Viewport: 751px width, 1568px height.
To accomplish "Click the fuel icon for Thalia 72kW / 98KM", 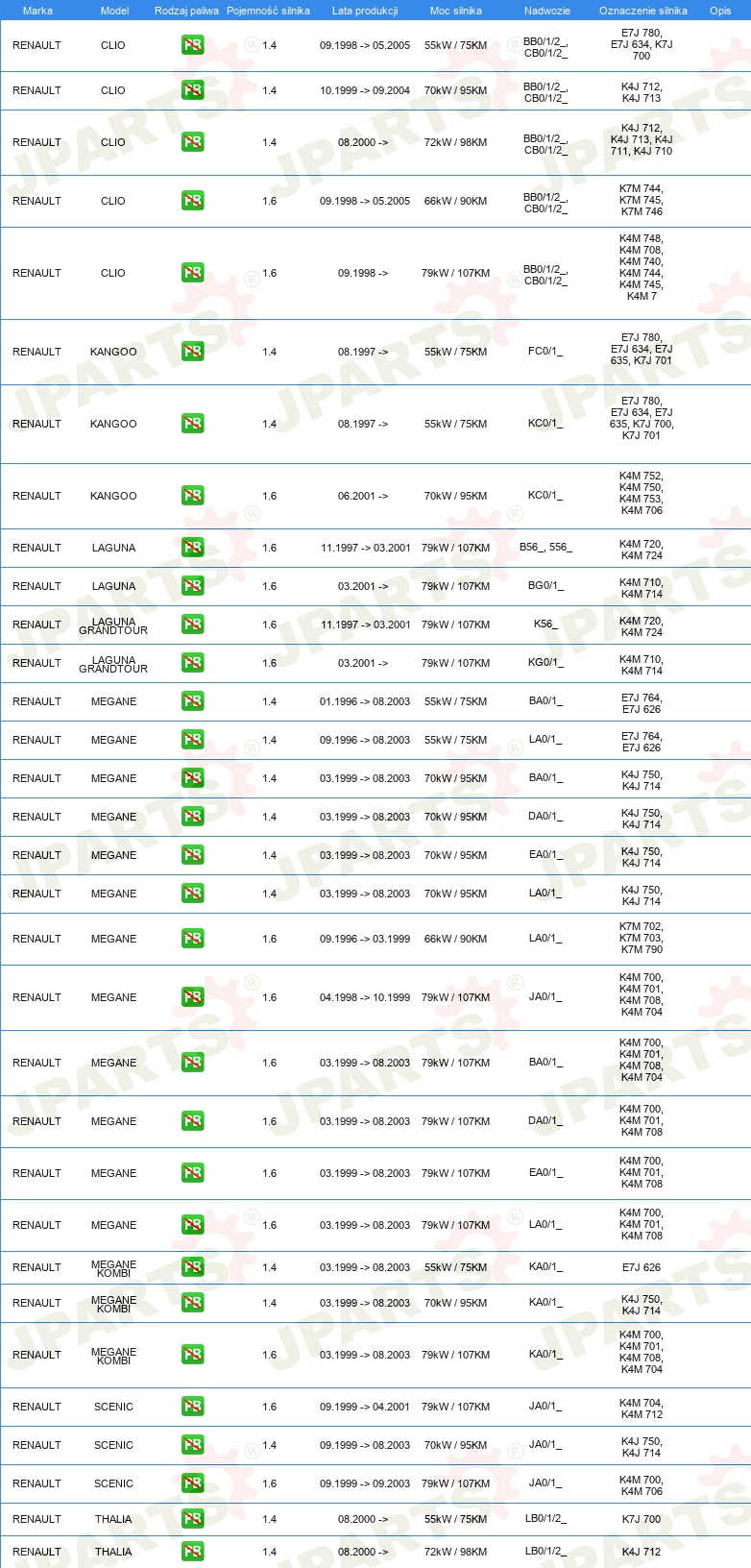I will (193, 1552).
